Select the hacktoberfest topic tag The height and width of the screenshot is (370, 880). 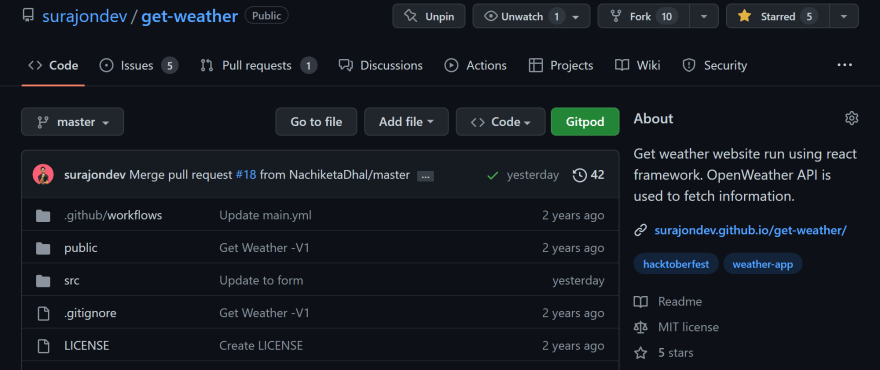[x=676, y=264]
